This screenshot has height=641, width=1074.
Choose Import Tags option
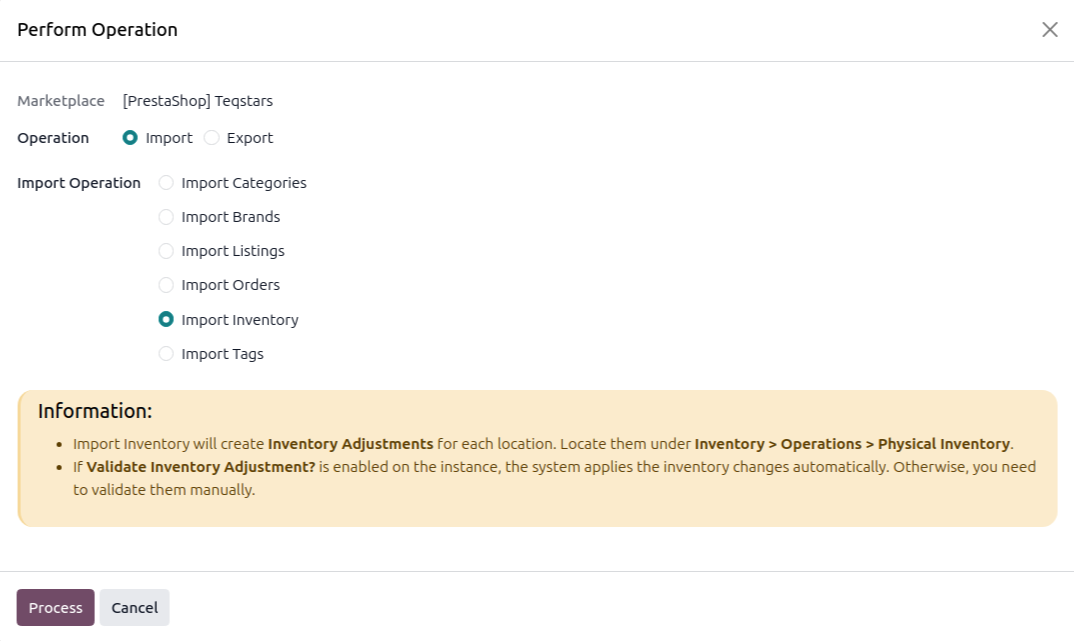[166, 353]
